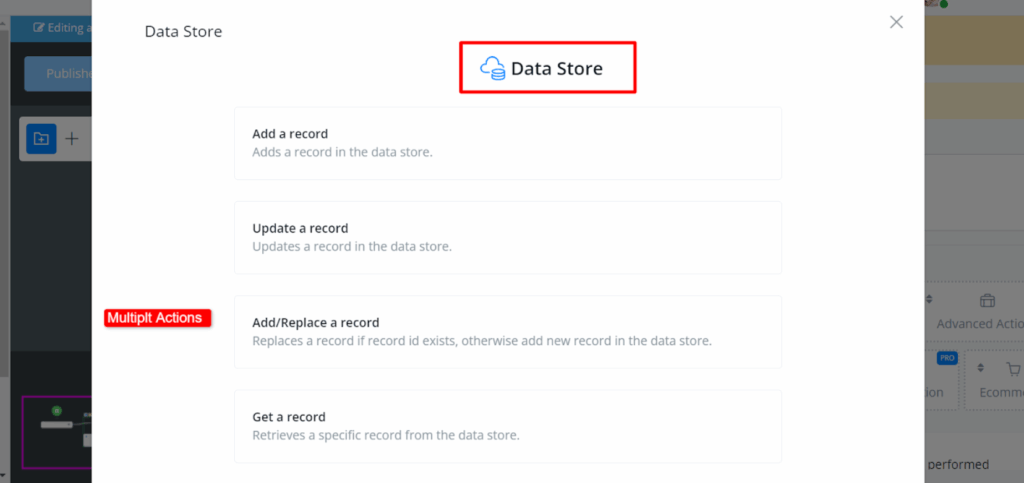
Task: Choose the "Add a record" action
Action: point(507,143)
